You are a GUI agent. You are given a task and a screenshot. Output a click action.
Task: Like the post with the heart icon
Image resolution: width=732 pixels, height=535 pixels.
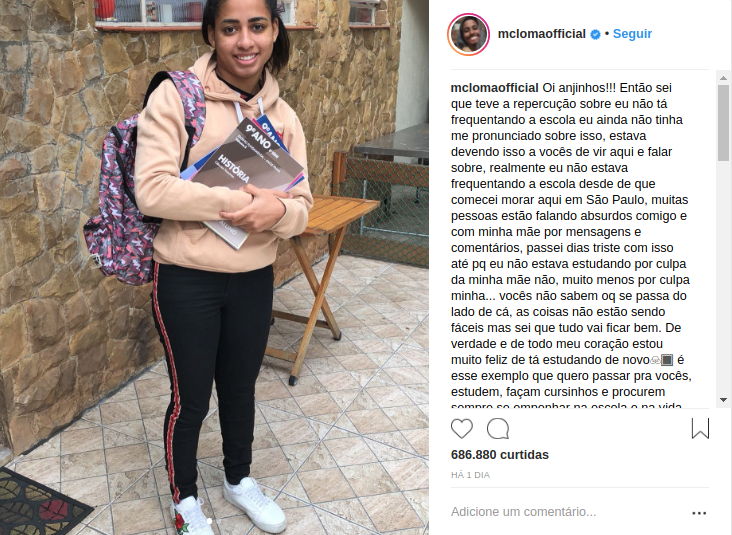[x=462, y=428]
